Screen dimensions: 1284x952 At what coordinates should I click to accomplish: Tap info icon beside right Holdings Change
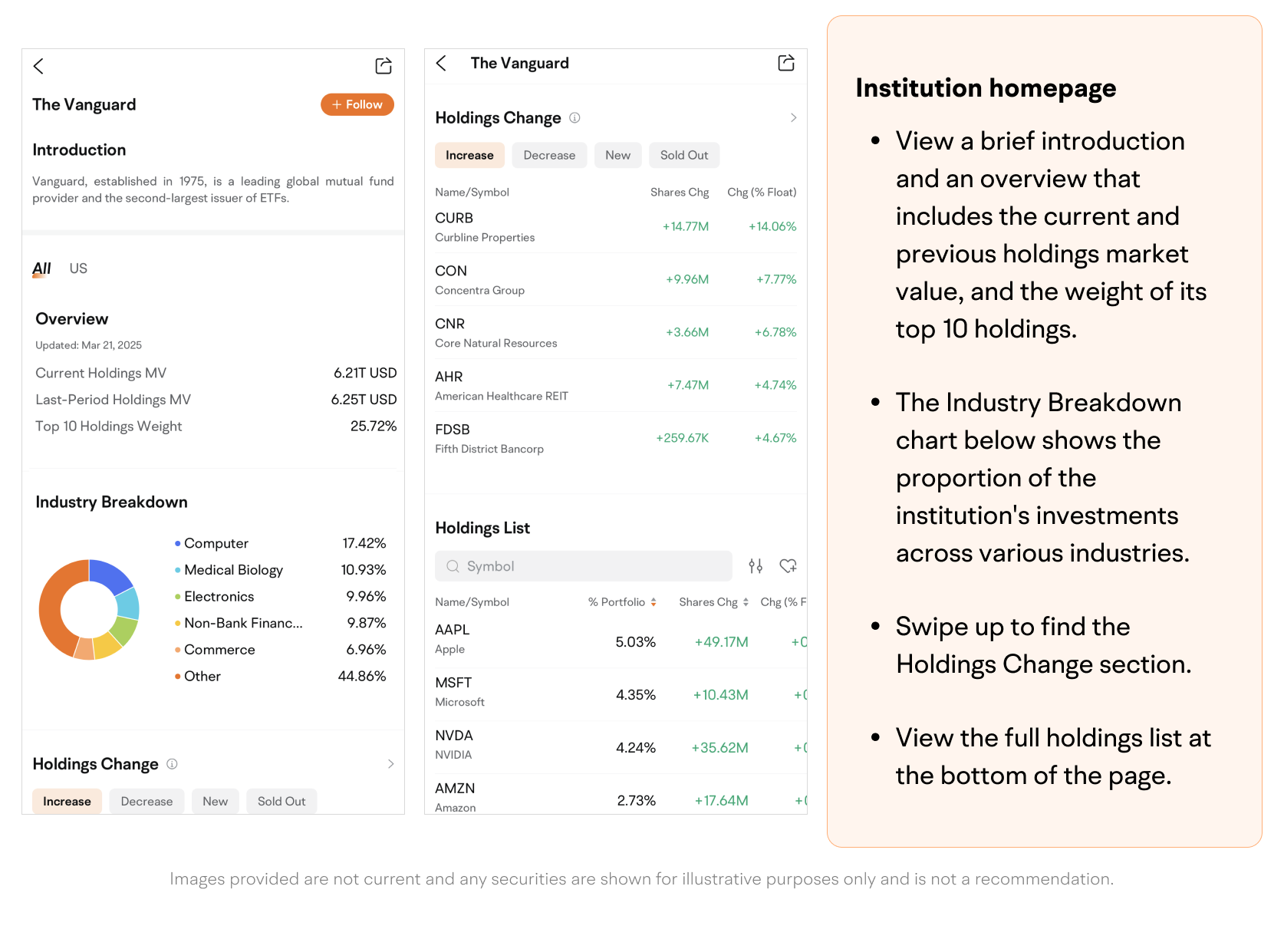pyautogui.click(x=575, y=118)
